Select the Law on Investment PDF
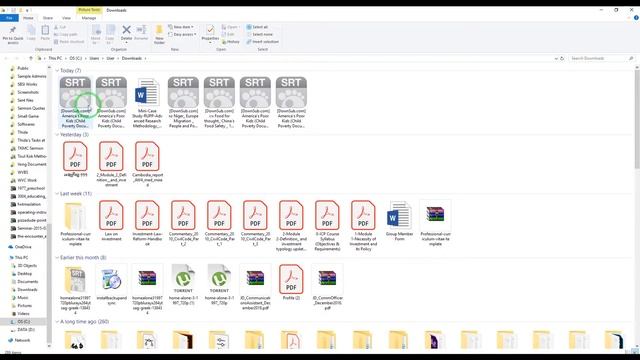640x360 pixels. pyautogui.click(x=111, y=220)
